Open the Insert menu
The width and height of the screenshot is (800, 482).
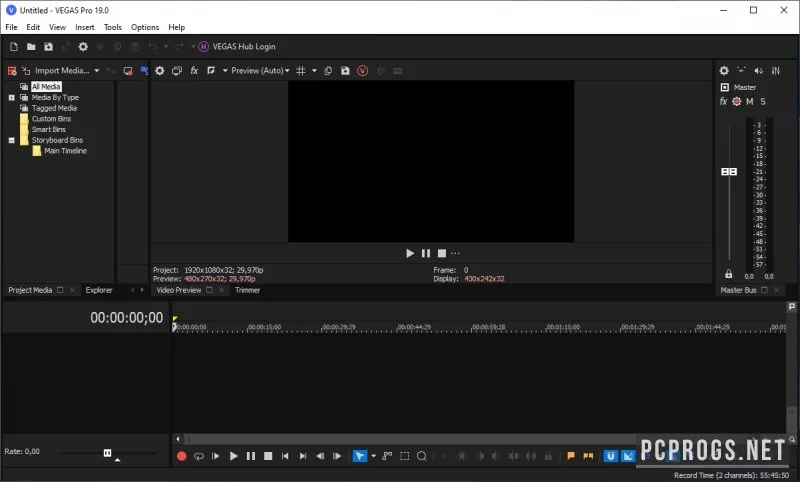coord(85,27)
